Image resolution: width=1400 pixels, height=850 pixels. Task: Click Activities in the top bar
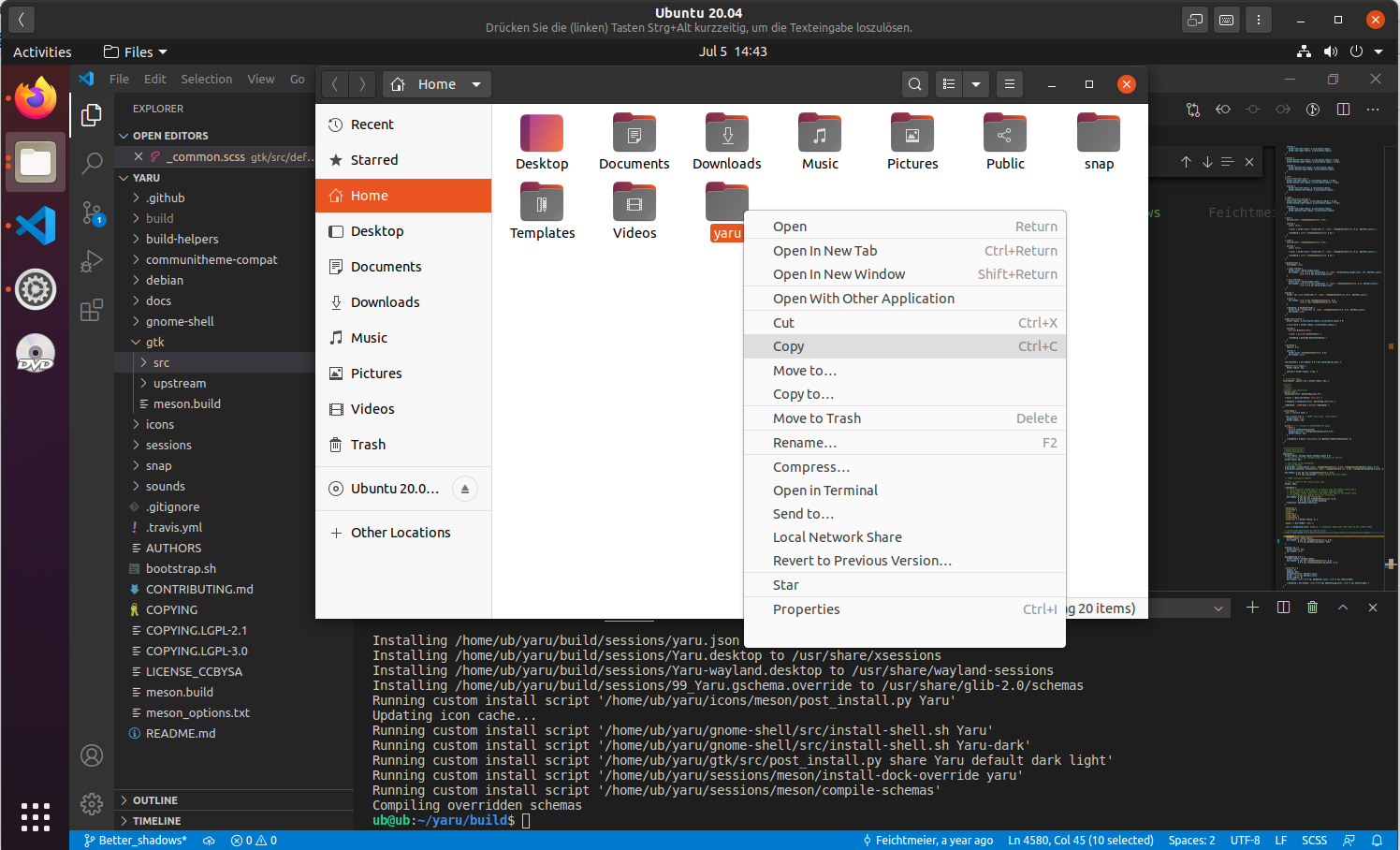[x=42, y=51]
